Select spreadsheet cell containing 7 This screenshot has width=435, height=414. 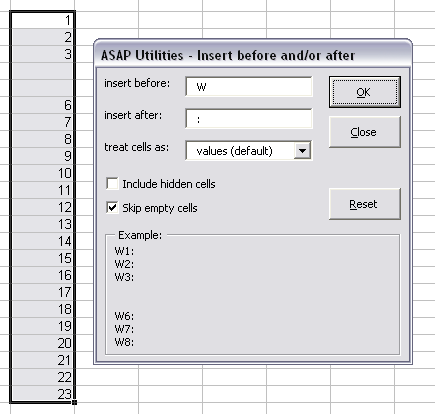coord(43,122)
